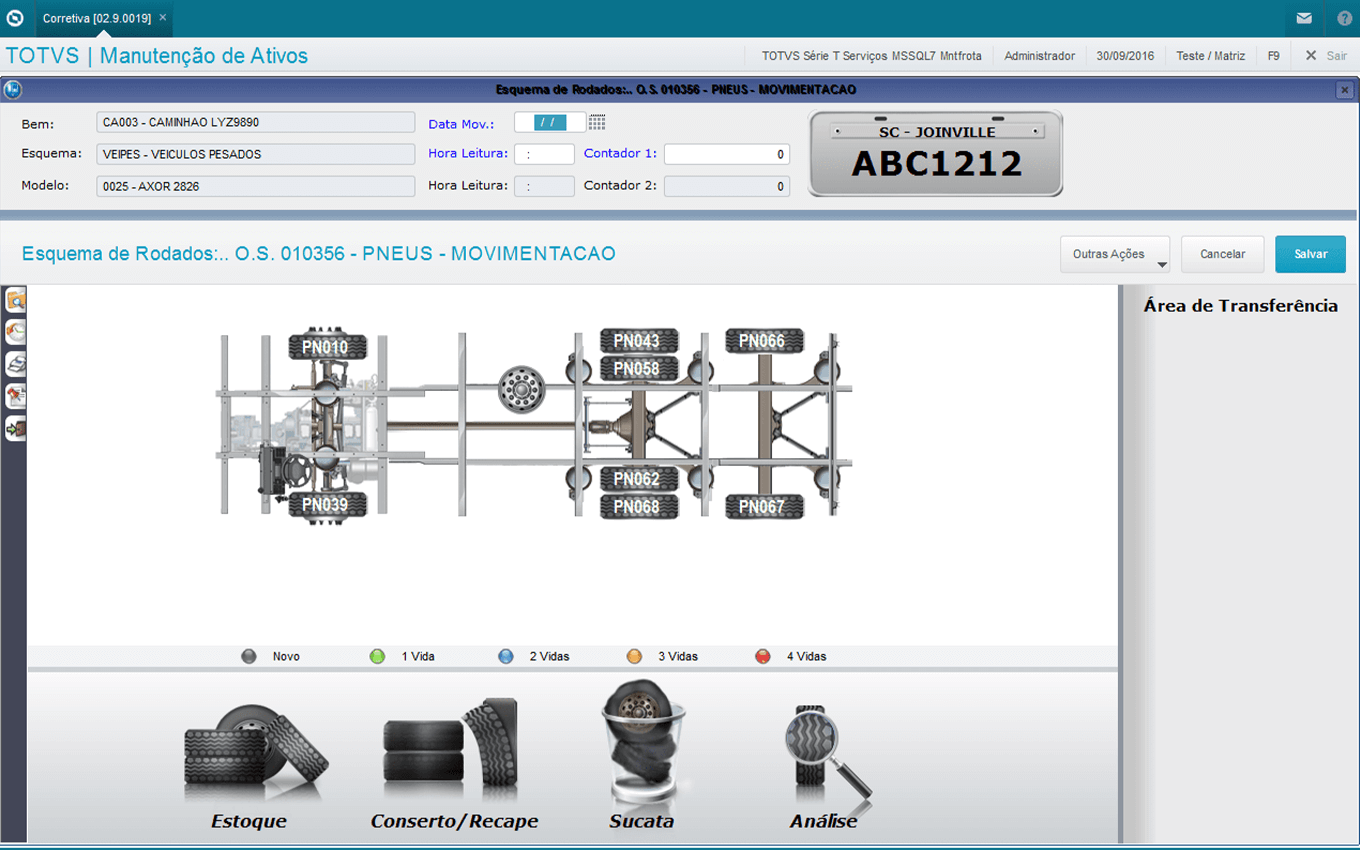Click the folder search icon in left sidebar
Image resolution: width=1360 pixels, height=850 pixels.
click(x=15, y=300)
